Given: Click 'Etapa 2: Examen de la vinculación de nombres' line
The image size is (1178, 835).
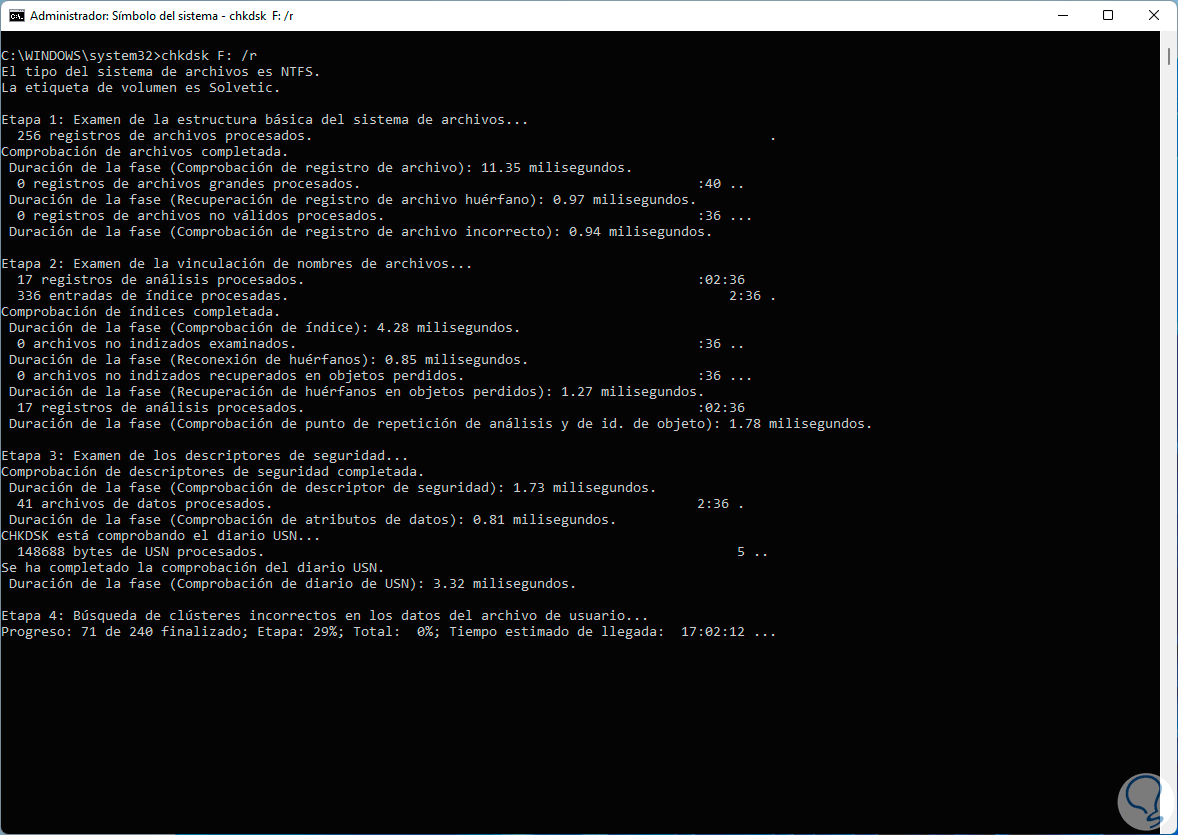Looking at the screenshot, I should pyautogui.click(x=237, y=263).
